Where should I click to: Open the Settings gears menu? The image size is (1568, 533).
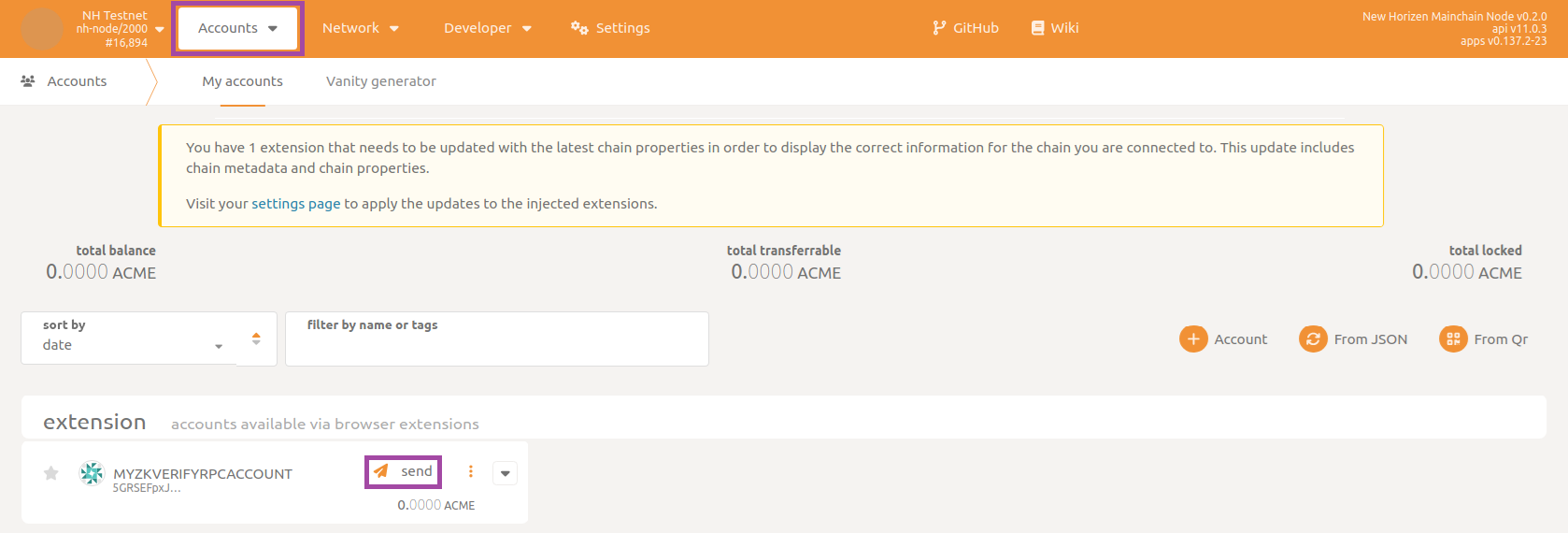tap(610, 28)
